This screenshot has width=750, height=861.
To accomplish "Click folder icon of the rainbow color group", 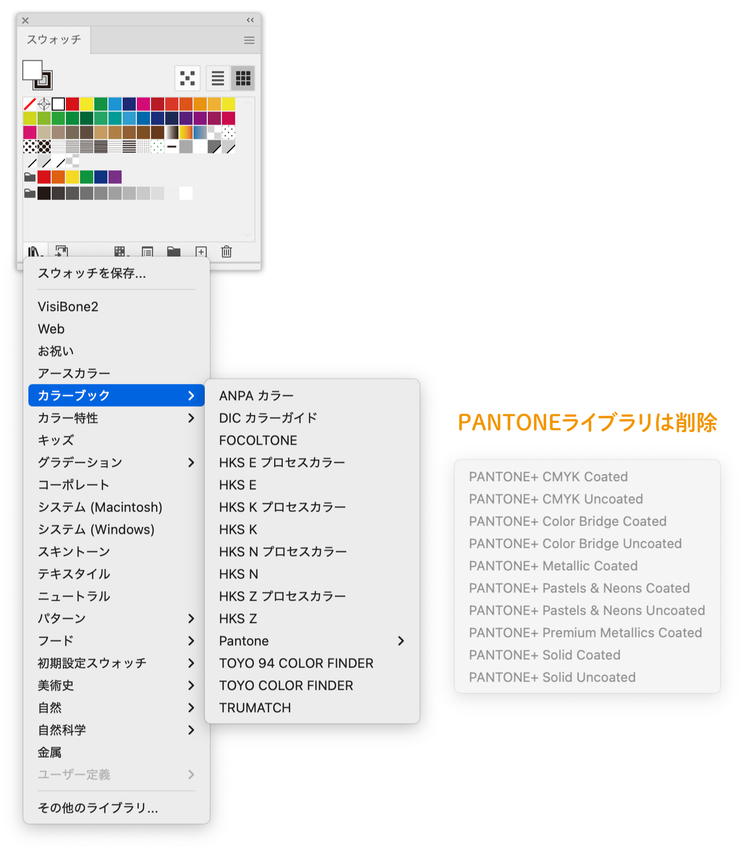I will tap(30, 177).
